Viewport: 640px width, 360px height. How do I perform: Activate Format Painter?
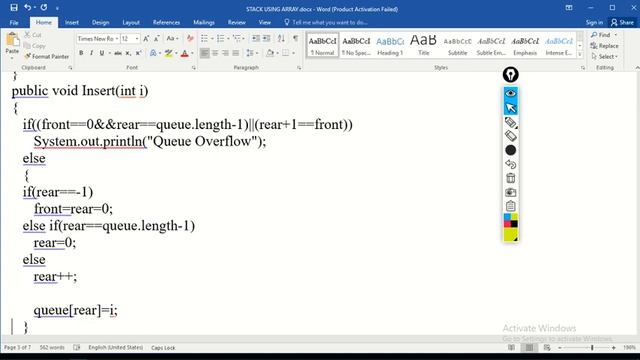[46, 56]
